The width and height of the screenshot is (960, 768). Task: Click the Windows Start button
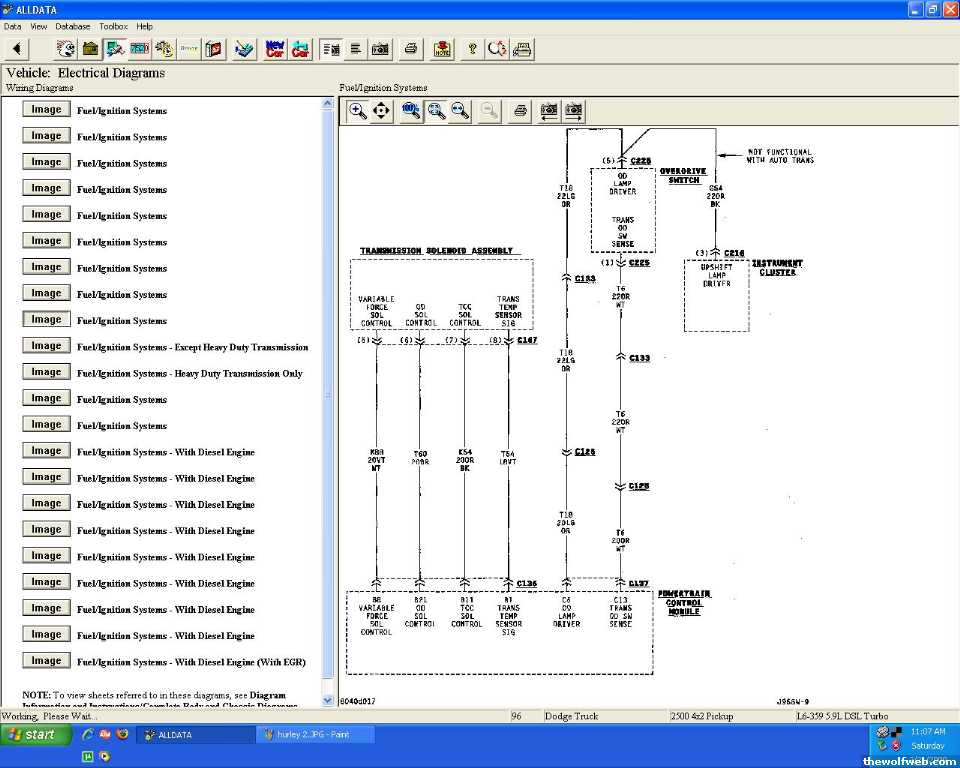point(34,734)
